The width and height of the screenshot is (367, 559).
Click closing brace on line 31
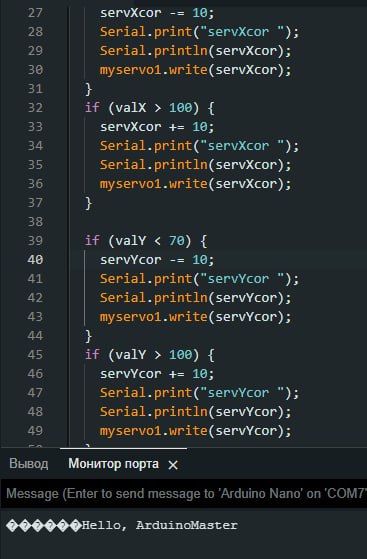click(88, 89)
